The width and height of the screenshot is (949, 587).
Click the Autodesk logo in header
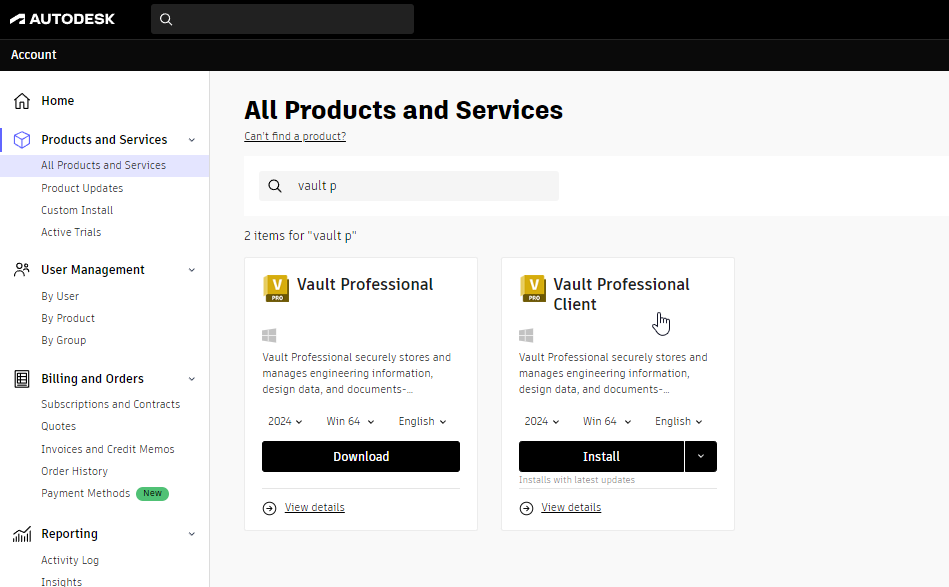point(62,19)
